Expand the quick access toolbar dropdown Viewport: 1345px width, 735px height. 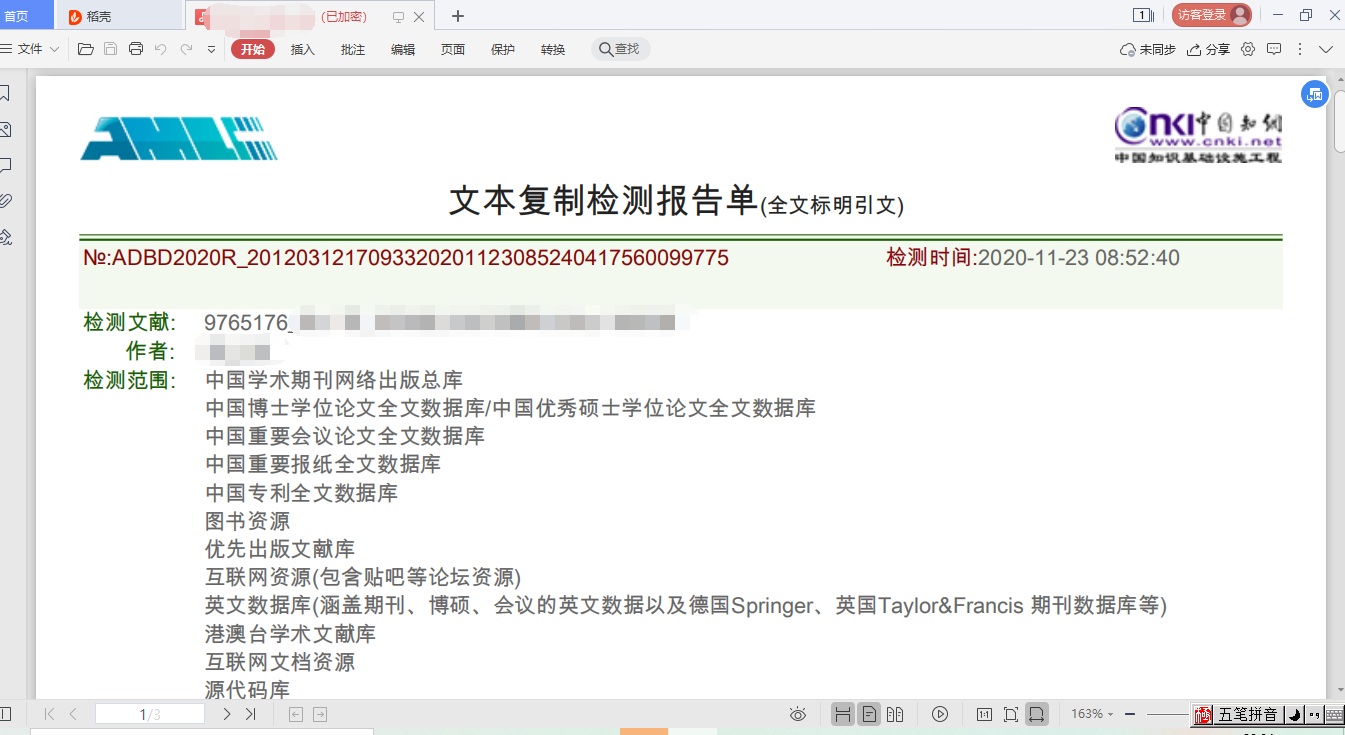point(211,49)
